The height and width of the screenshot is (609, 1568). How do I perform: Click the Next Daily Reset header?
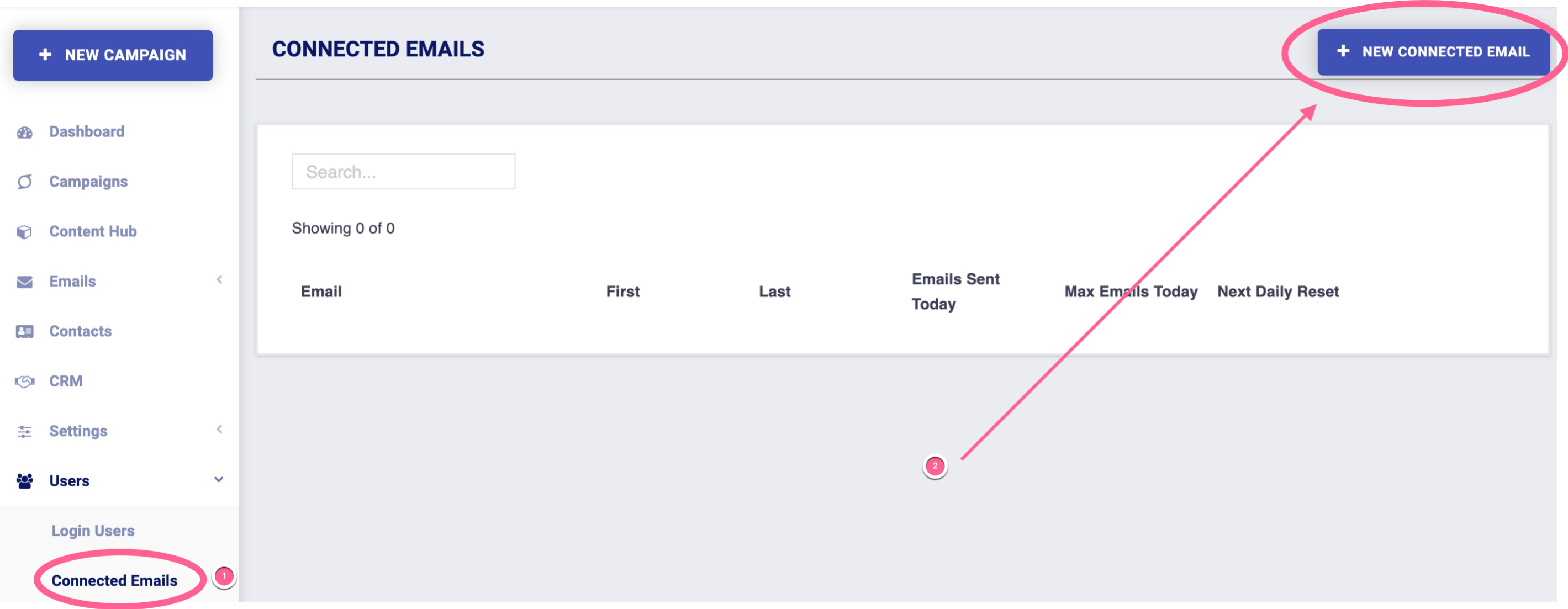click(x=1277, y=292)
